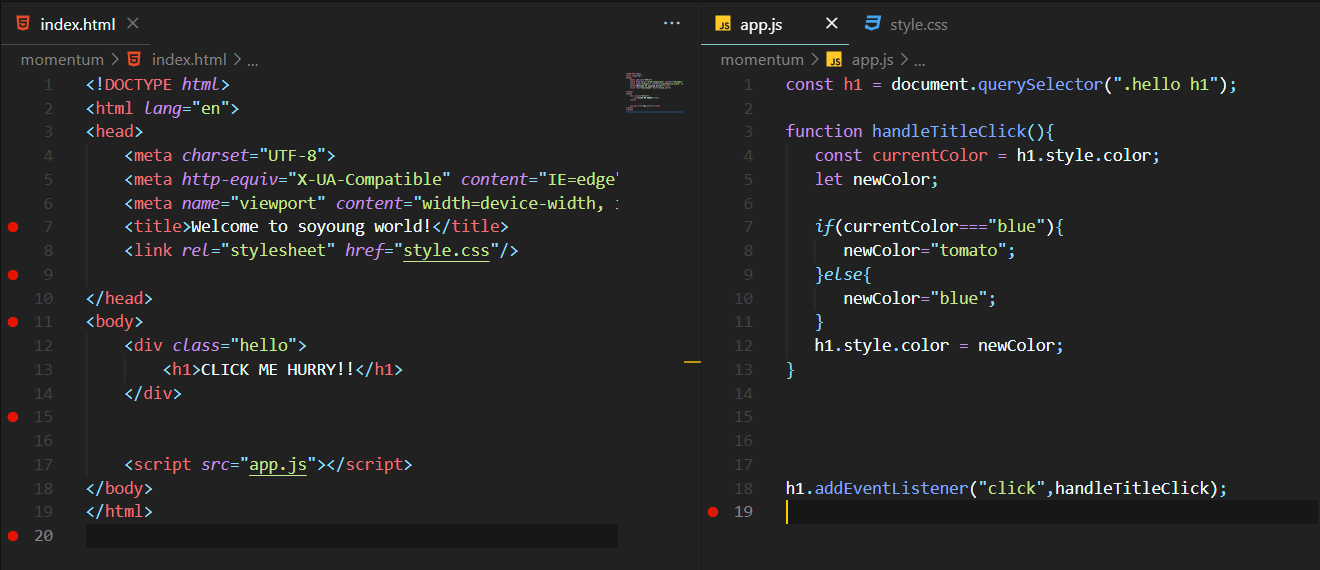Close the app.js tab
The height and width of the screenshot is (570, 1320).
(832, 24)
